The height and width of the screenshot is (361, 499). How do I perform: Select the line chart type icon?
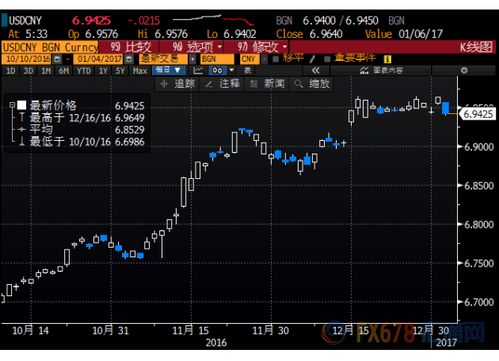click(x=198, y=70)
